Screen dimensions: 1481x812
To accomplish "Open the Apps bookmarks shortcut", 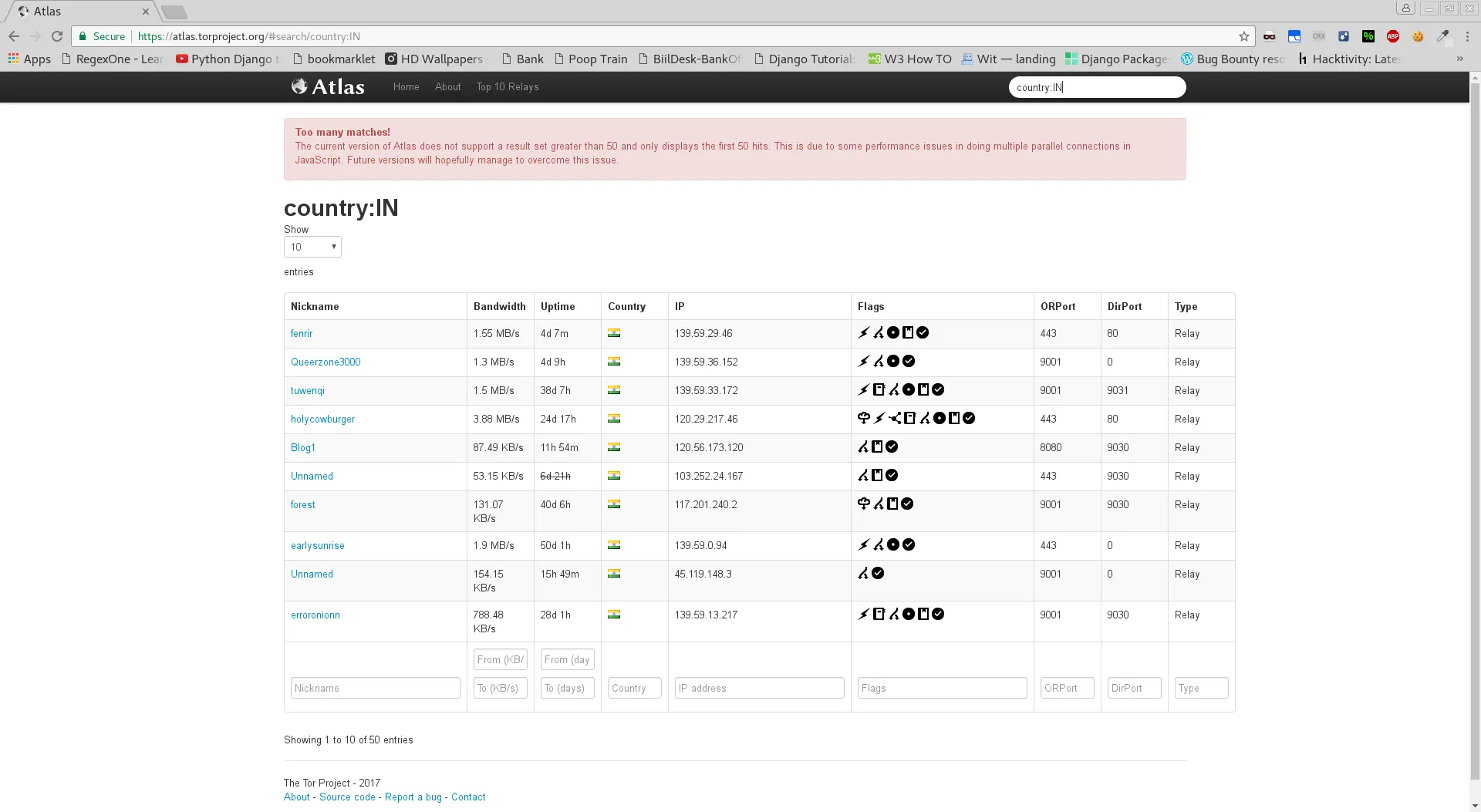I will tap(29, 59).
